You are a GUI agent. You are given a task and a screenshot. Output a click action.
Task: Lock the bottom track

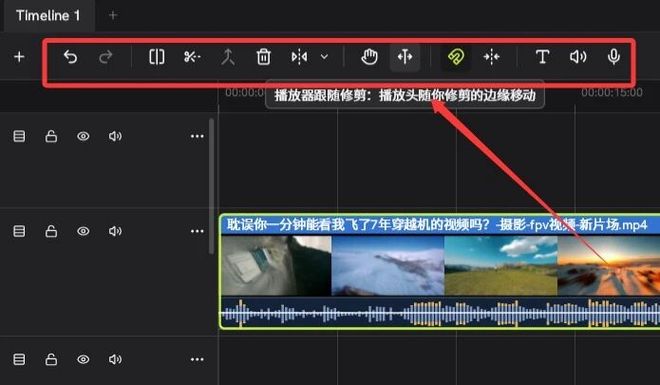[x=51, y=359]
